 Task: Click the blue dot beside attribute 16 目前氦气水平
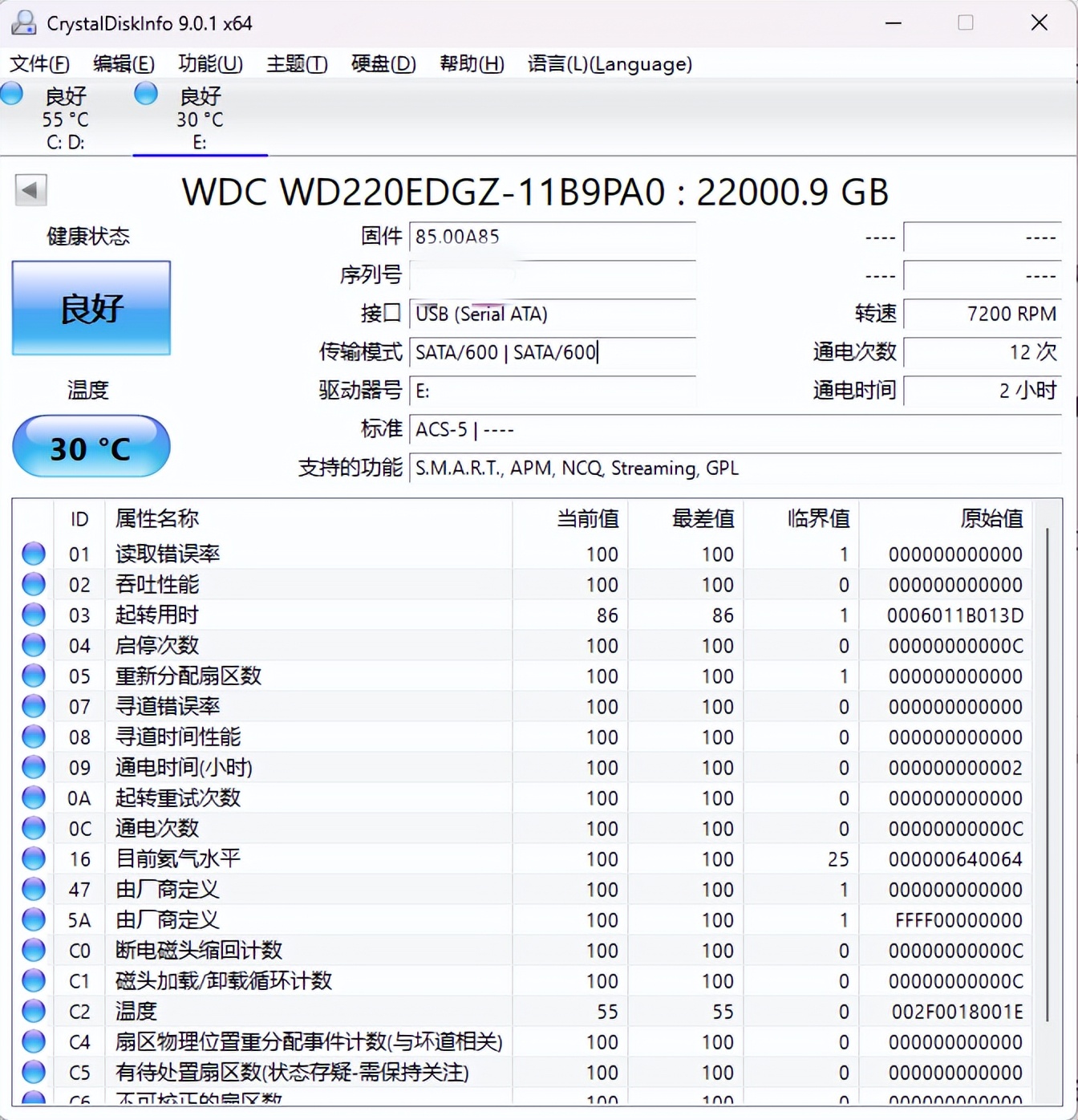33,858
